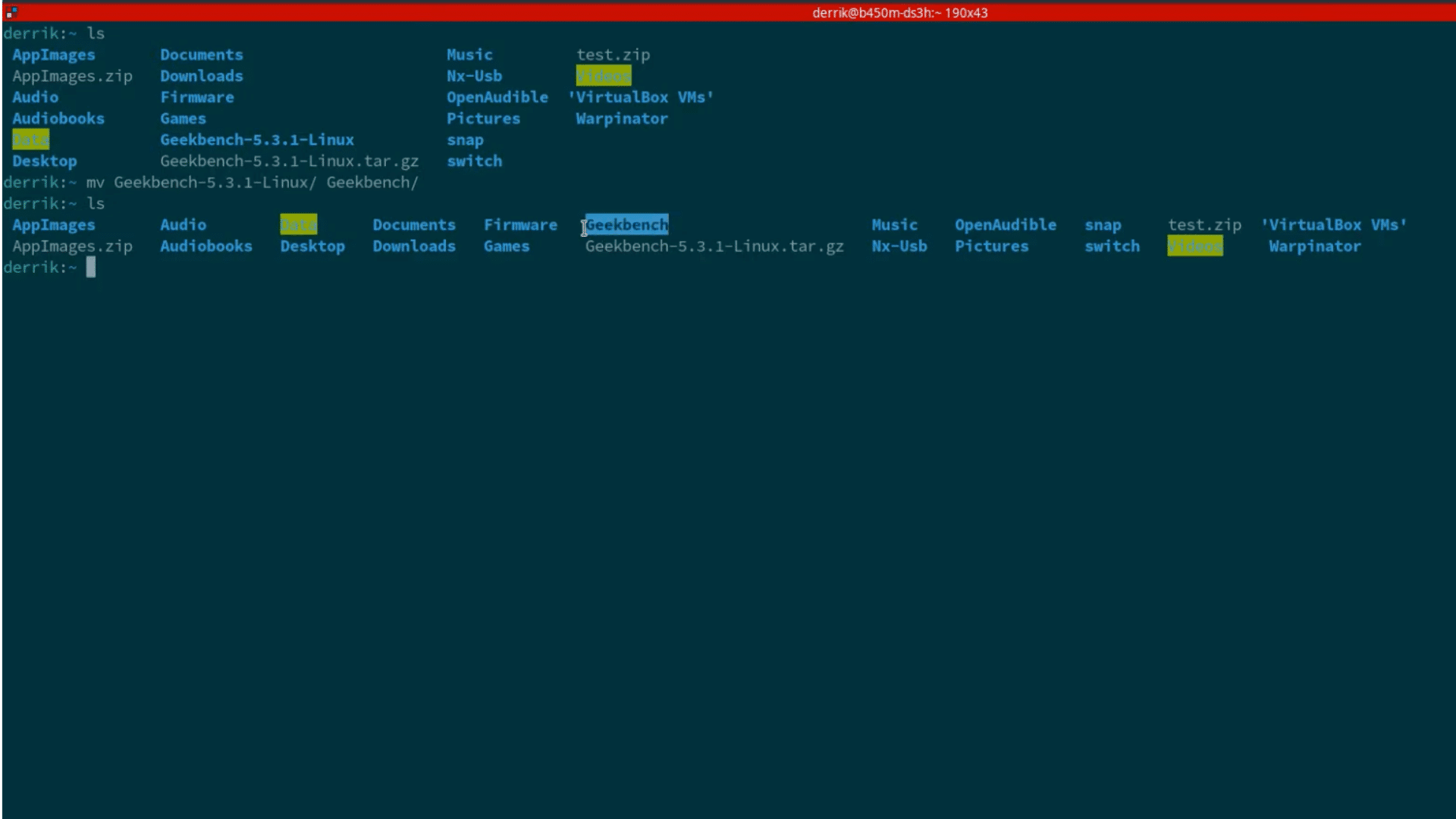Click test.zip in the first ls listing

pyautogui.click(x=613, y=55)
